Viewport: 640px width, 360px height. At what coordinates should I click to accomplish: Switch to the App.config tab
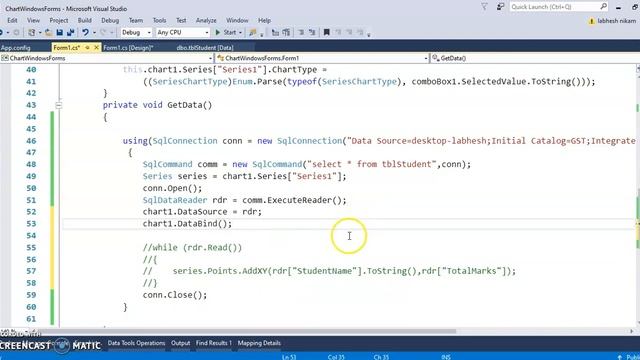16,48
